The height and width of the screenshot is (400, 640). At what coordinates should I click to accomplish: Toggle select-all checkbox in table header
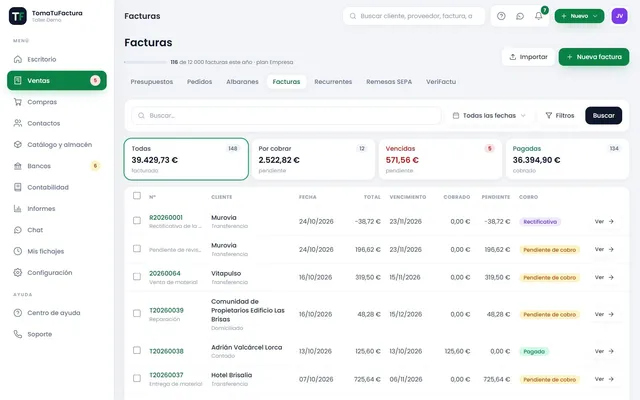(137, 196)
